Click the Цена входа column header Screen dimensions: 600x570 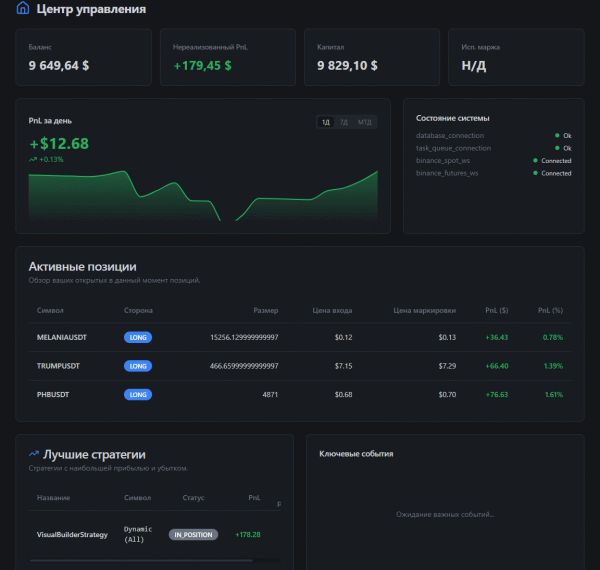pos(332,310)
